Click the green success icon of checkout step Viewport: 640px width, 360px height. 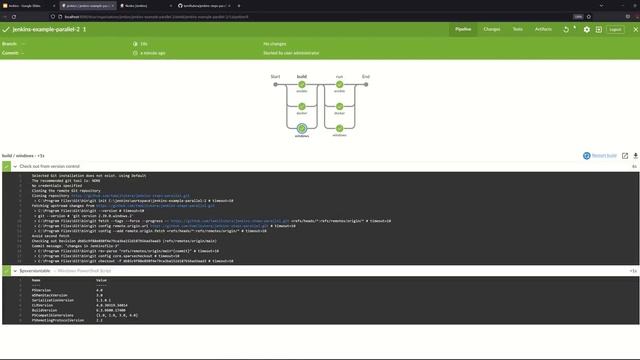pyautogui.click(x=7, y=167)
